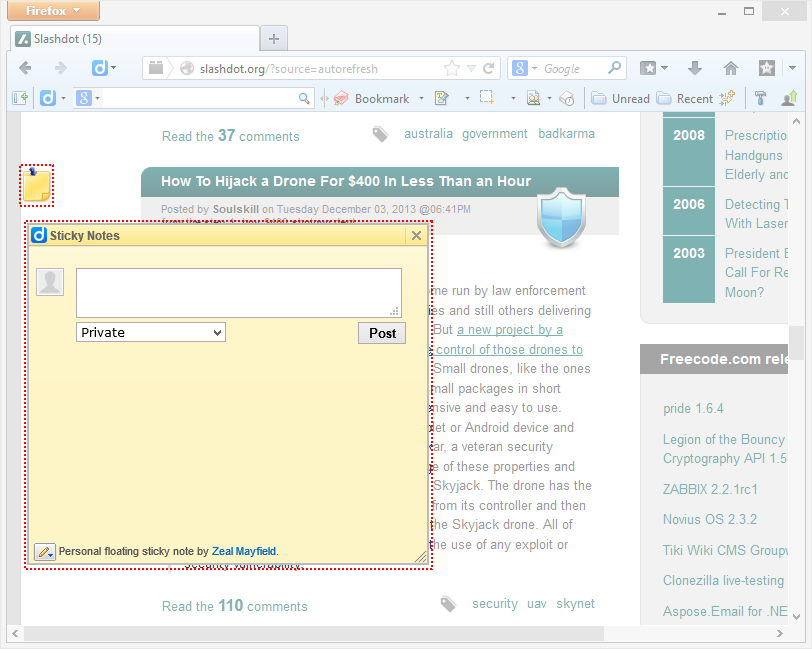Bookmark this page with the star icon
Viewport: 812px width, 649px height.
point(452,68)
